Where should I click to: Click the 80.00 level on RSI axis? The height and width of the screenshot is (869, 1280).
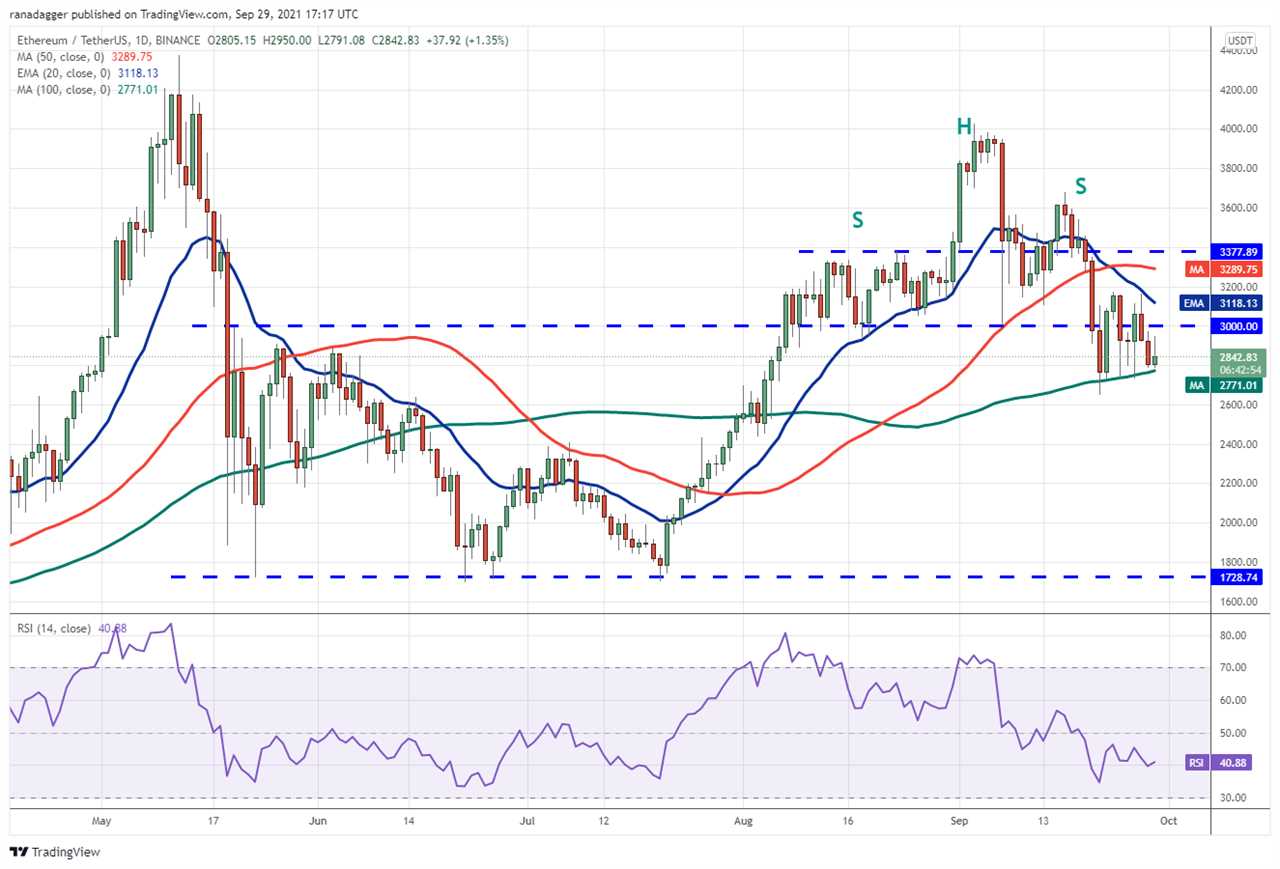(1233, 635)
